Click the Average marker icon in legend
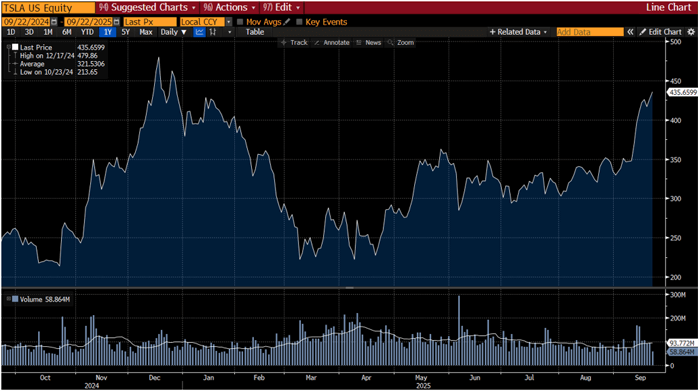Screen dimensions: 700x392 [15, 64]
